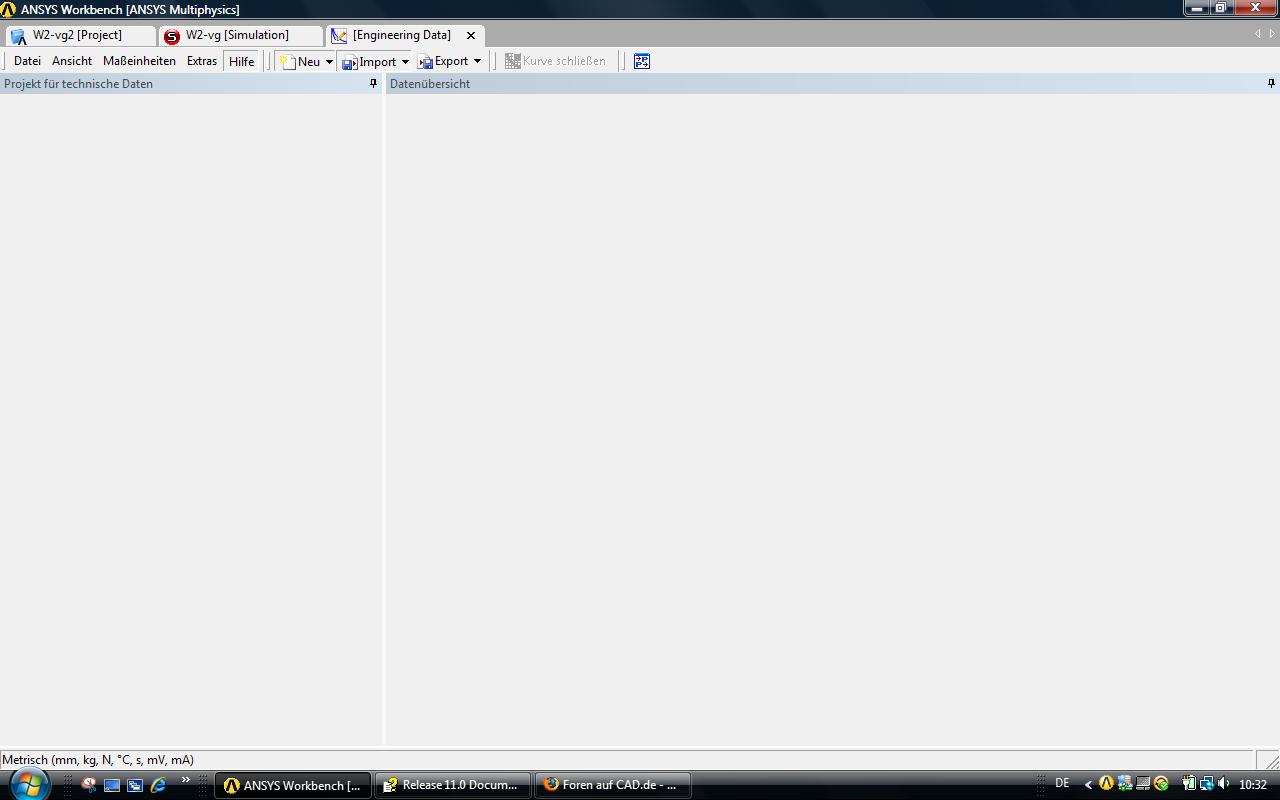Image resolution: width=1280 pixels, height=800 pixels.
Task: Expand the Import dropdown arrow
Action: click(x=405, y=61)
